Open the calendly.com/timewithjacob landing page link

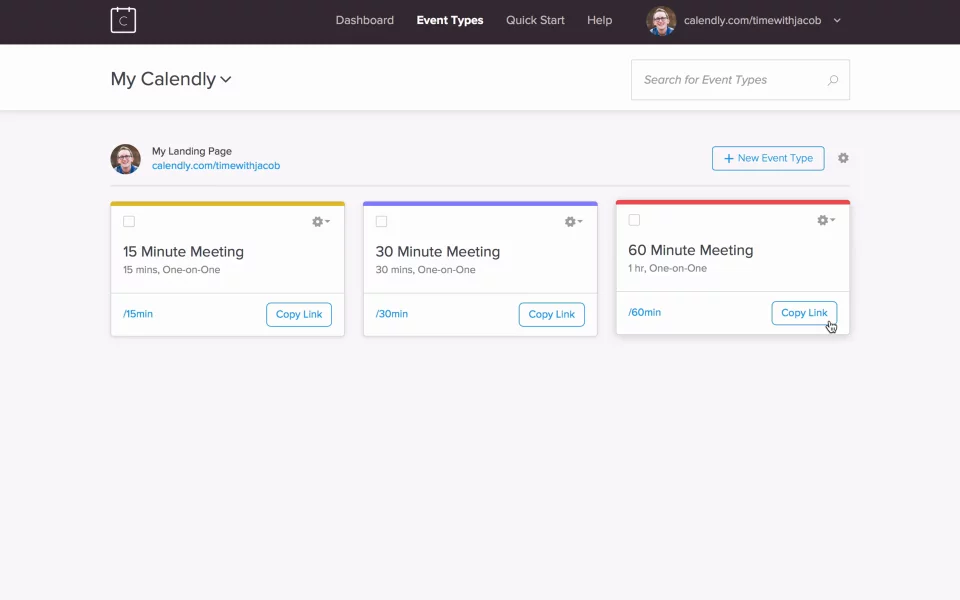216,166
